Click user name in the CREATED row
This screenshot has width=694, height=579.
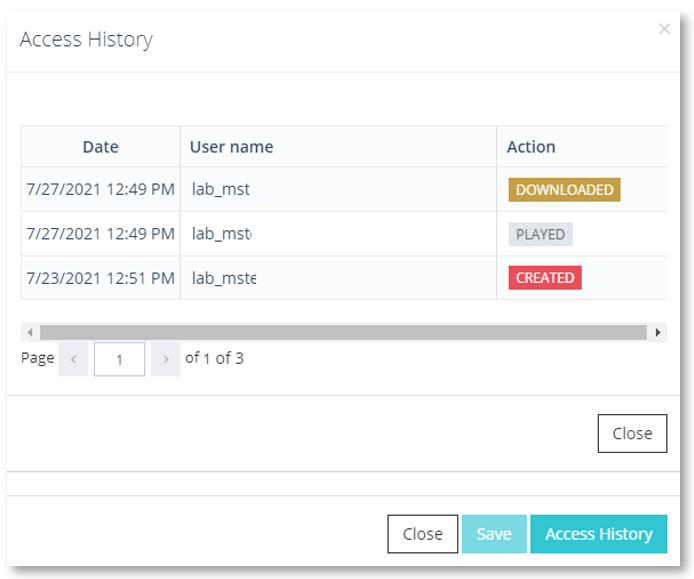pyautogui.click(x=224, y=278)
